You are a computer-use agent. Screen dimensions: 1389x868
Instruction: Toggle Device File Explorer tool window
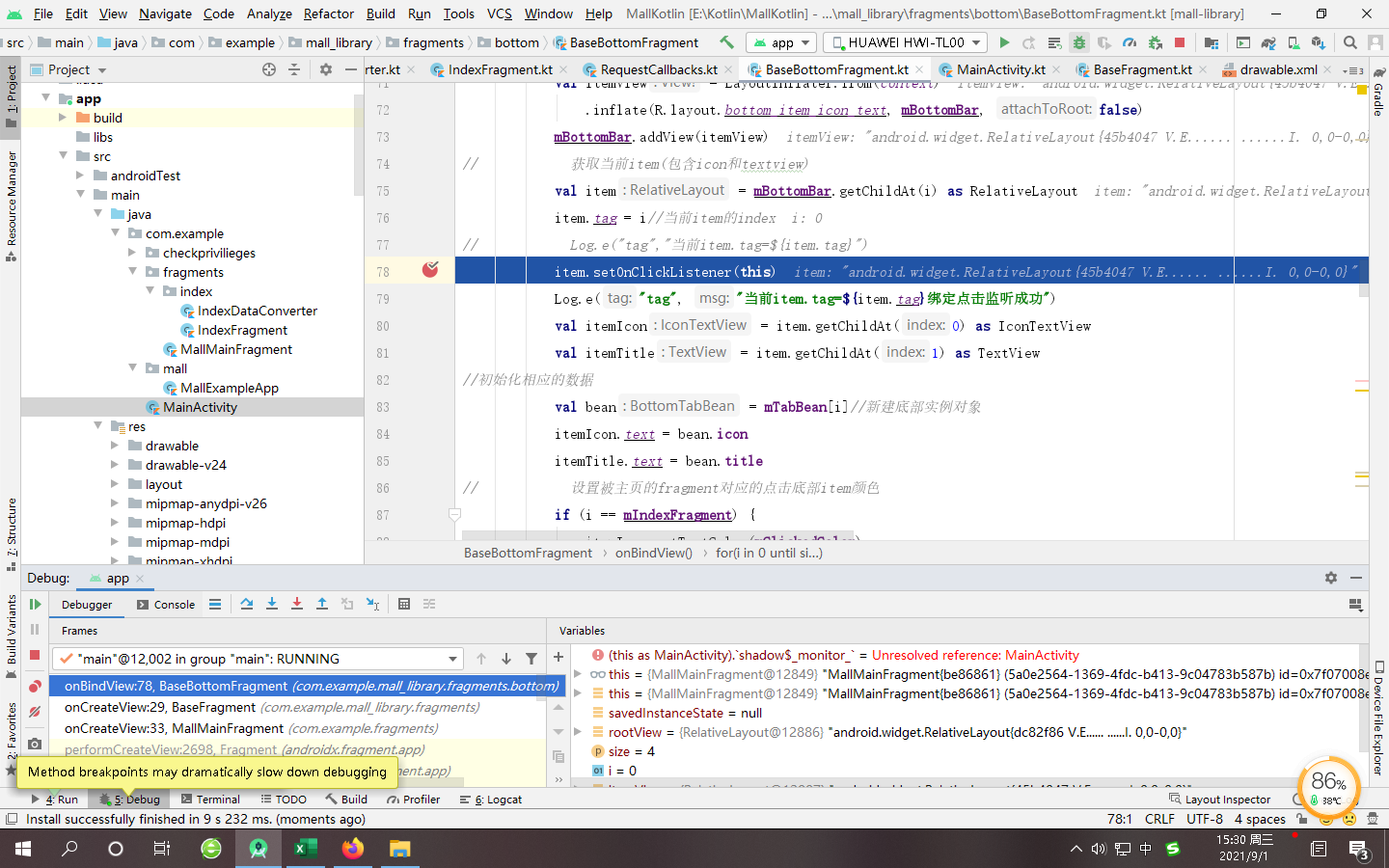pyautogui.click(x=1378, y=719)
